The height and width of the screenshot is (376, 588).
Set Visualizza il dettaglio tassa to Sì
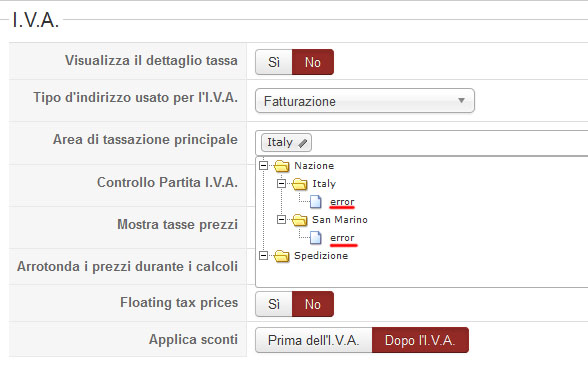pos(274,62)
